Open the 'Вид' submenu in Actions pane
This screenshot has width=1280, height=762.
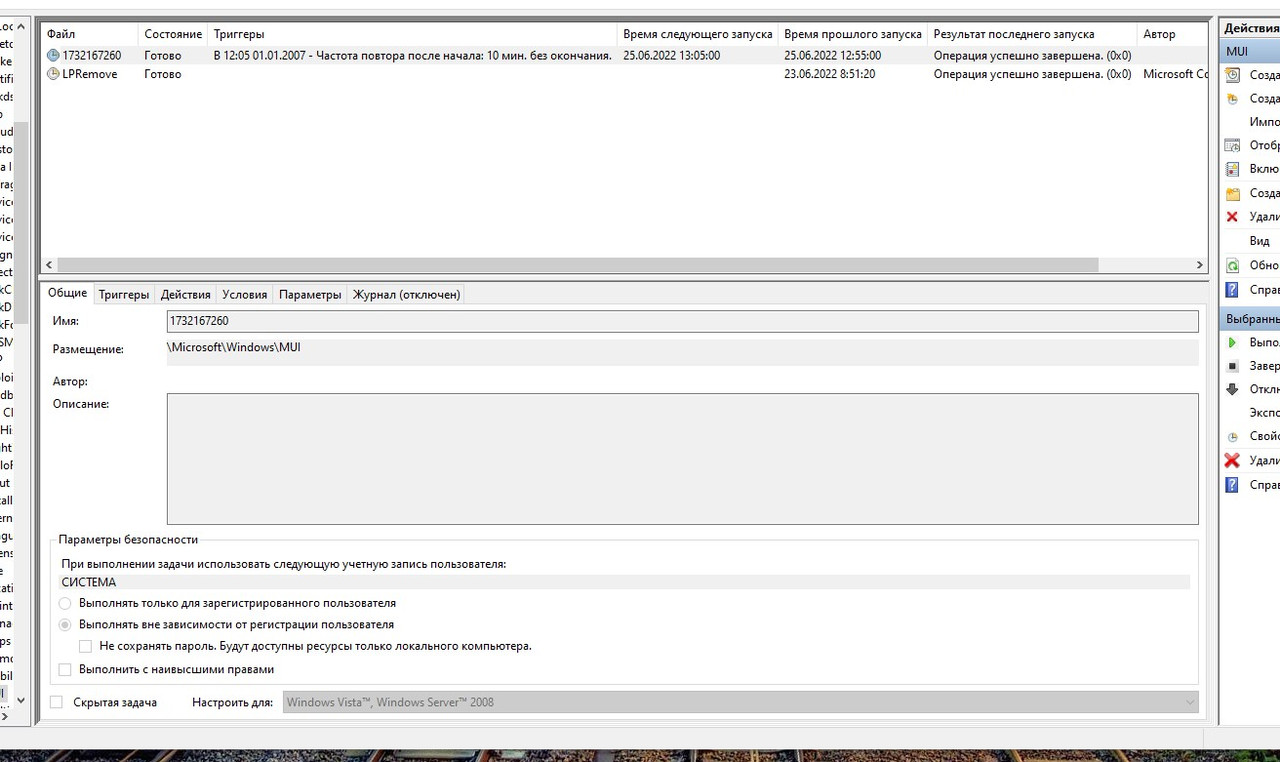[1259, 241]
